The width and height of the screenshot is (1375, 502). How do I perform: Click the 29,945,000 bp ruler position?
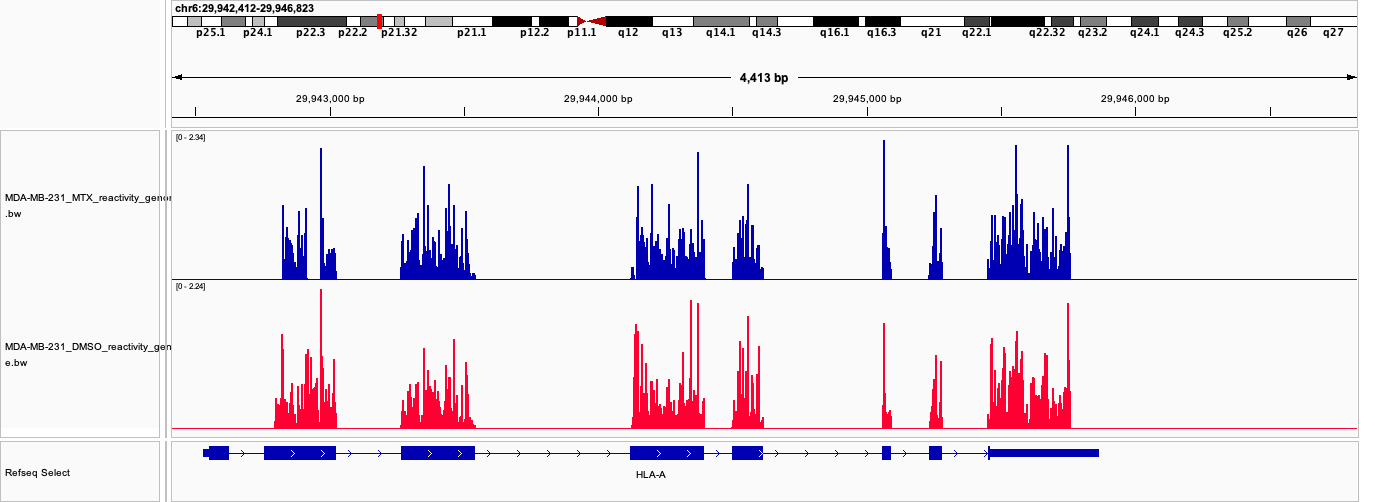coord(867,99)
